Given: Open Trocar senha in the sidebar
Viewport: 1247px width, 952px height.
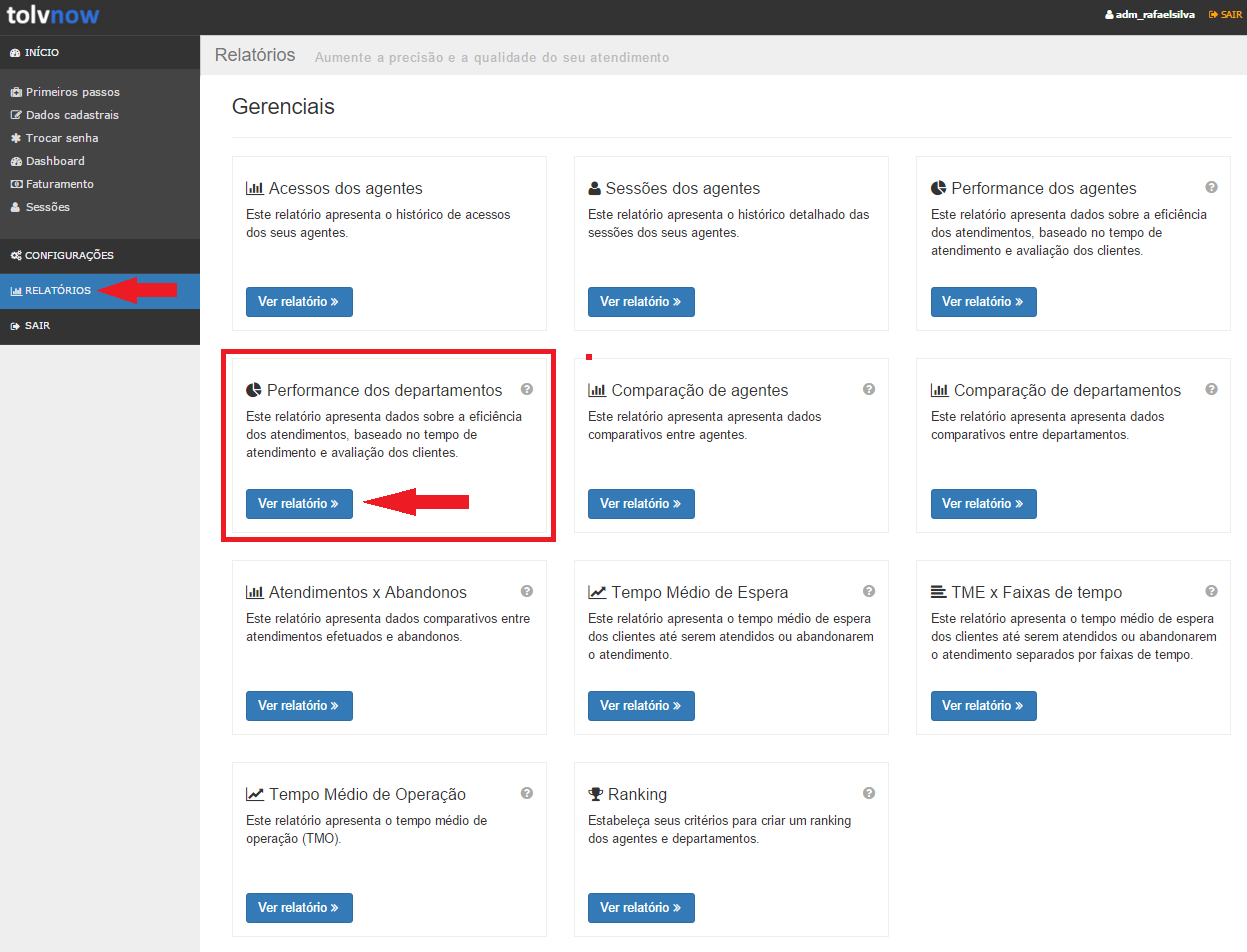Looking at the screenshot, I should 61,138.
